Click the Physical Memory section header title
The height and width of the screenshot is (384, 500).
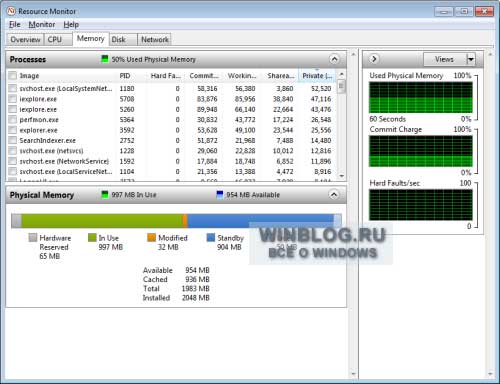point(42,195)
